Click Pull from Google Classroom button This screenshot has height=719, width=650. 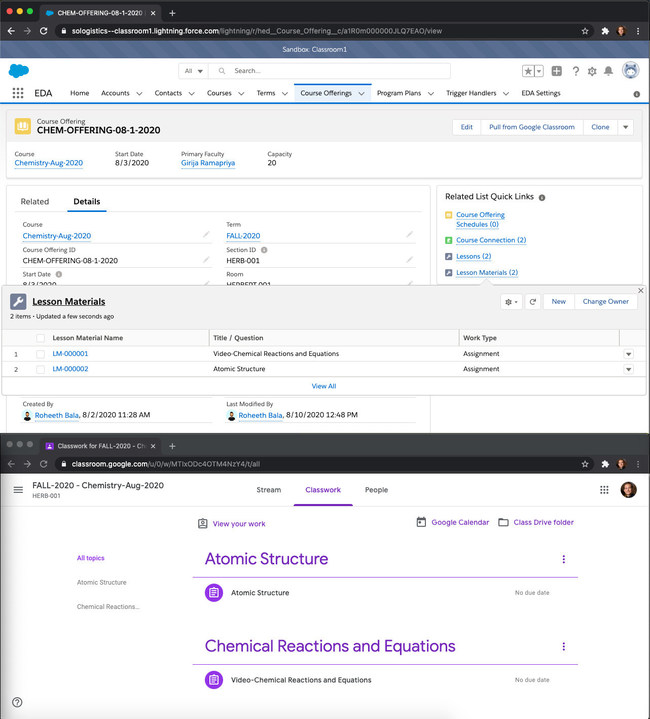tap(532, 127)
